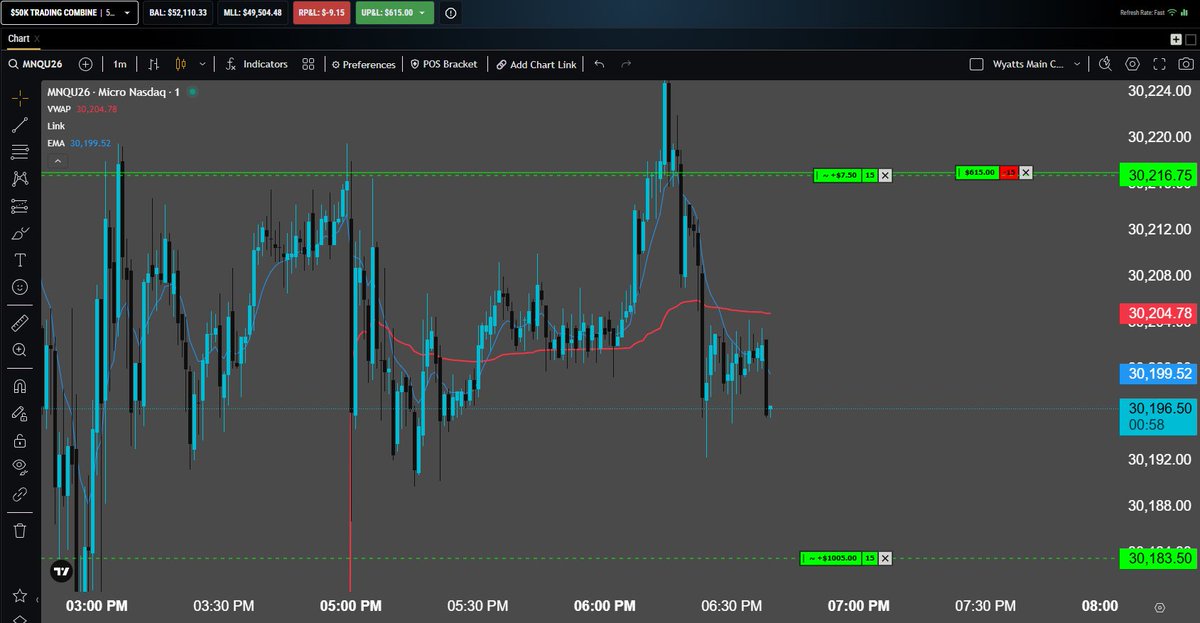
Task: Expand the chart type dropdown arrow
Action: point(203,64)
